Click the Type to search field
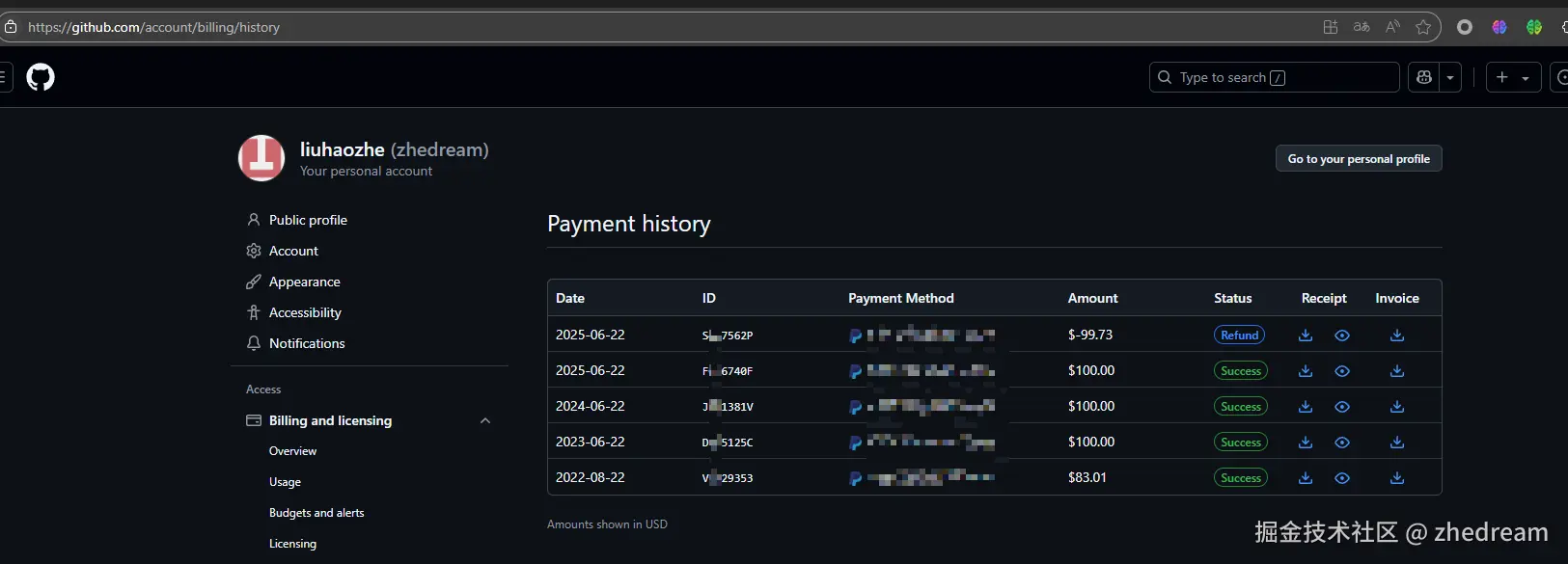This screenshot has width=1568, height=564. click(1274, 77)
